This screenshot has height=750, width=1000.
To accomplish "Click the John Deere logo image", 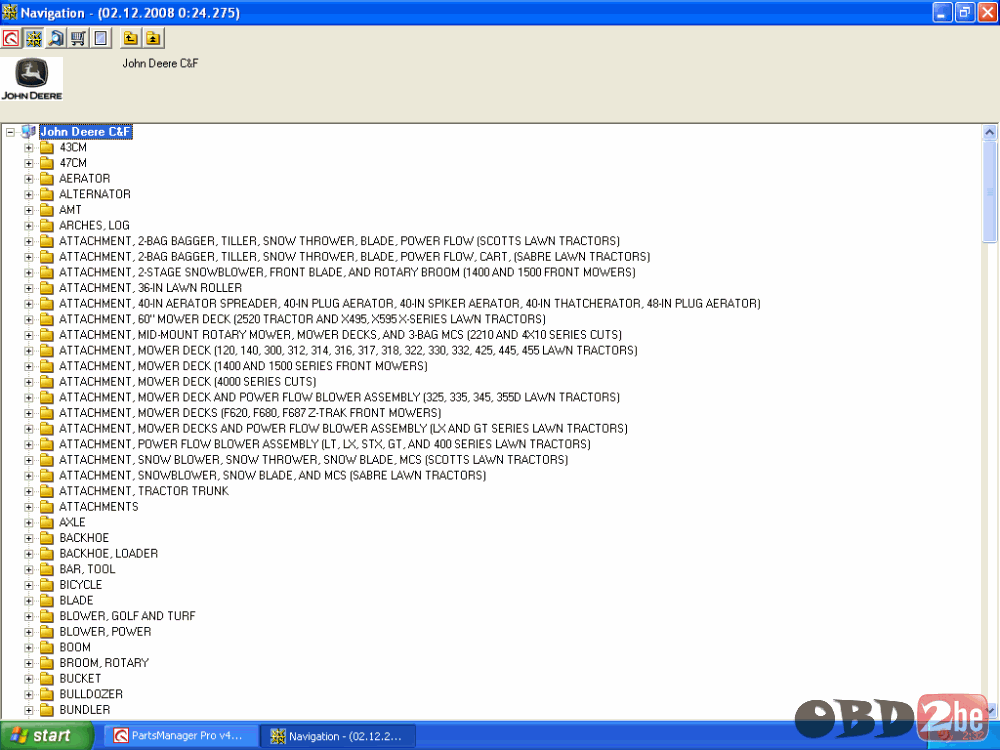I will pos(32,79).
